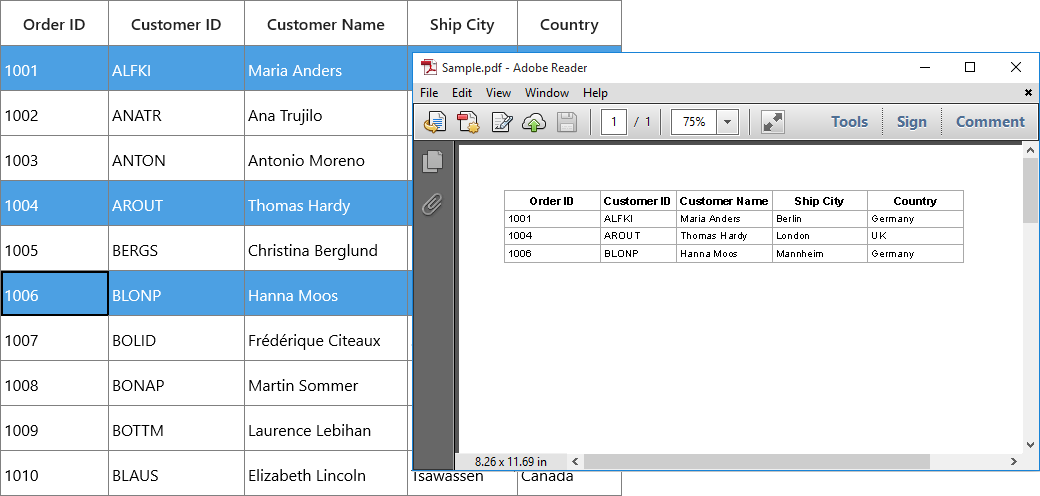Open the Page Thumbnails sidebar panel

pyautogui.click(x=432, y=161)
